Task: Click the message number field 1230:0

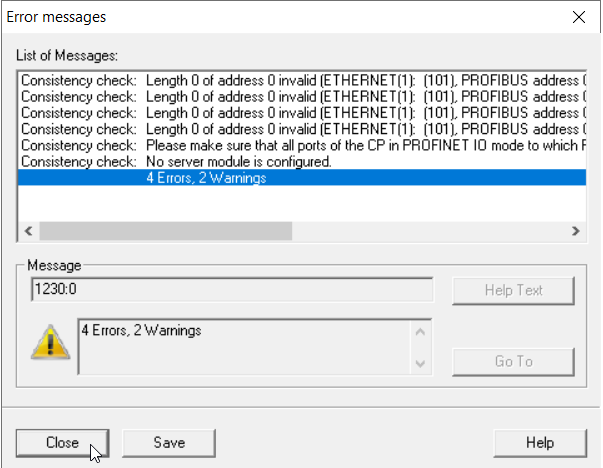Action: coord(233,290)
